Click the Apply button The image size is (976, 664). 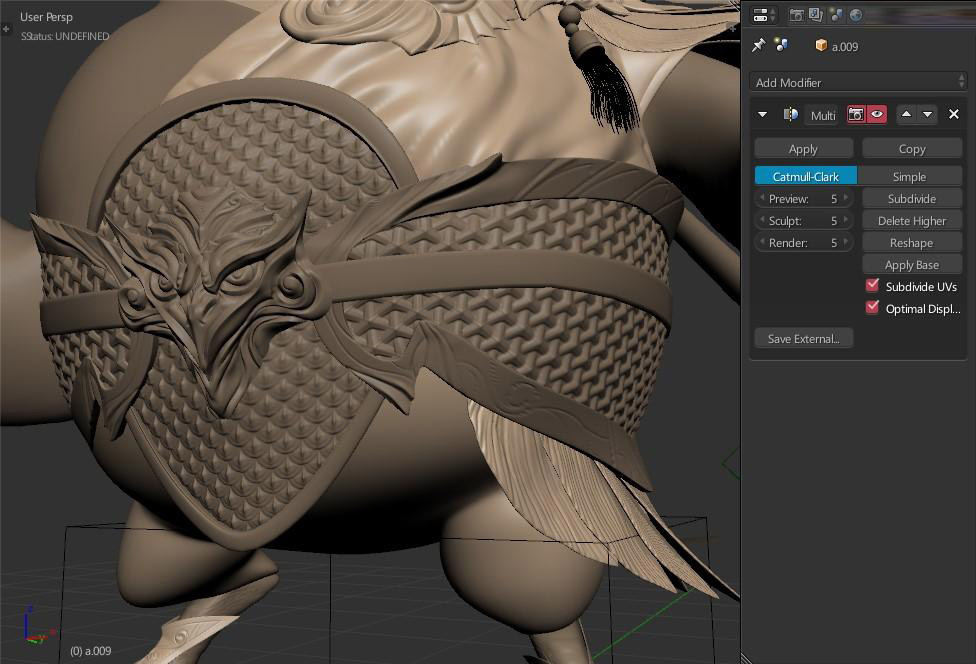804,149
